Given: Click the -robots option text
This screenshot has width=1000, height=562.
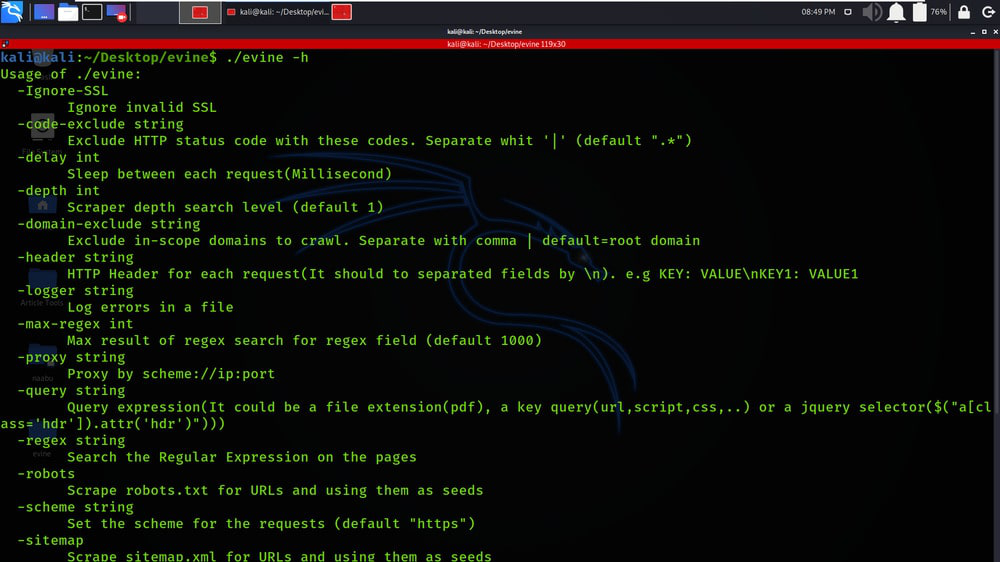Looking at the screenshot, I should 46,473.
